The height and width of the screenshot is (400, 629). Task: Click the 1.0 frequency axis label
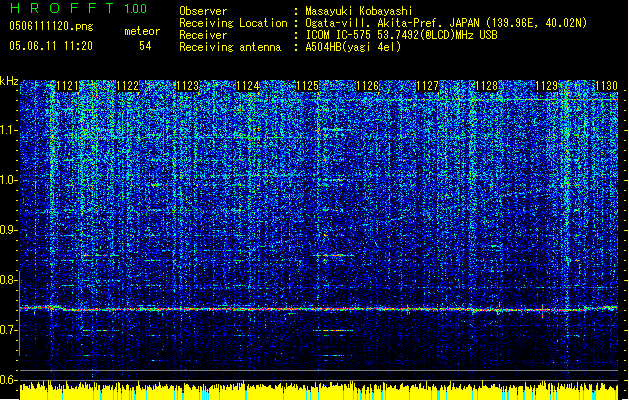tap(9, 181)
